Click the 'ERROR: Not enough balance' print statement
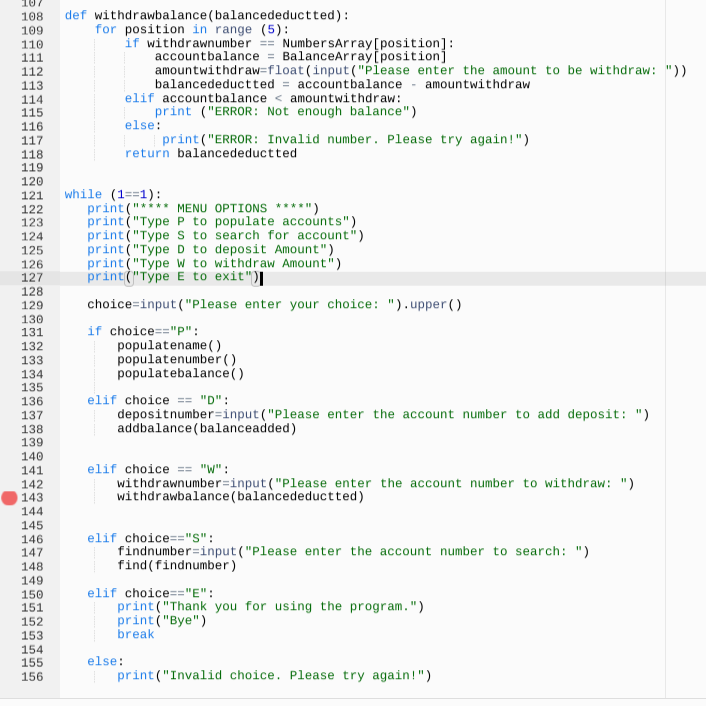 click(x=286, y=111)
